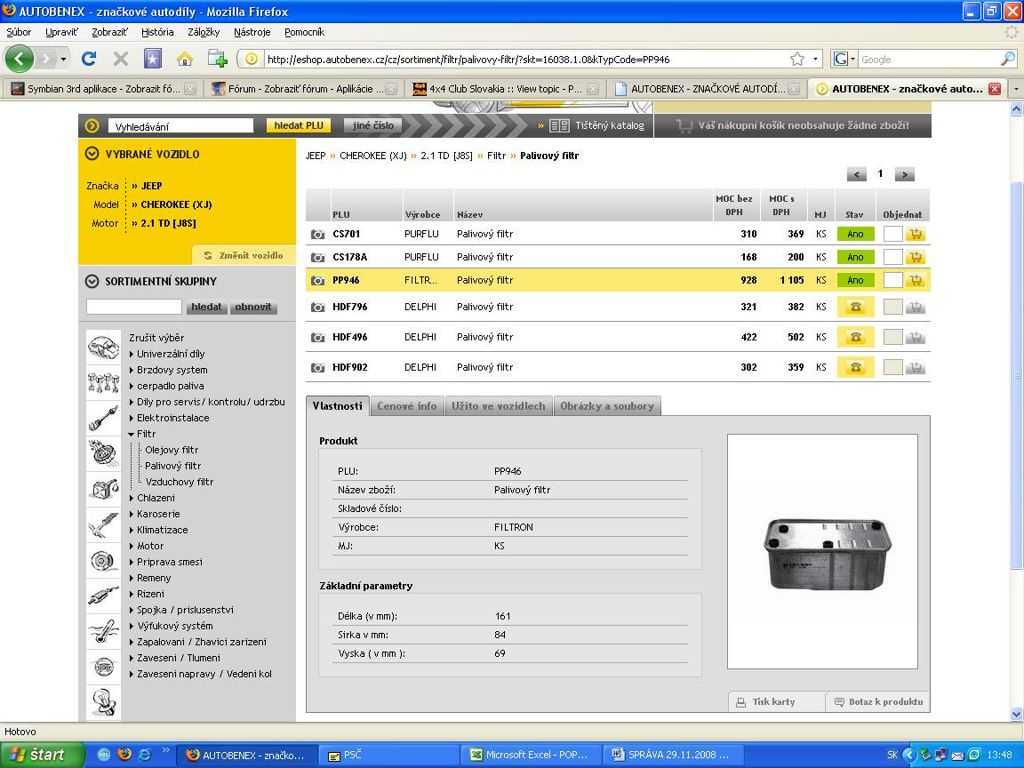Go to previous results page arrow
This screenshot has width=1024, height=768.
856,174
